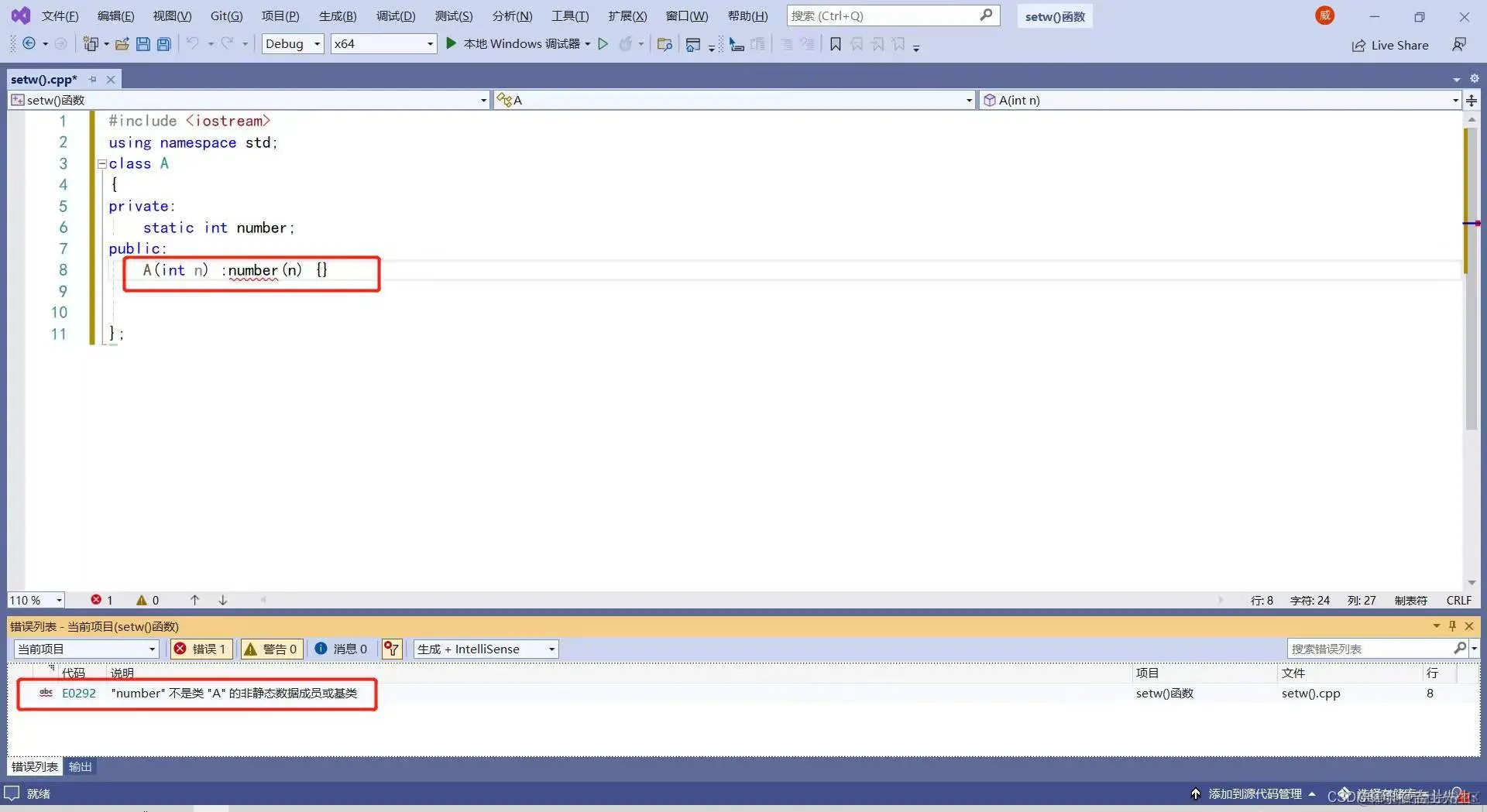Undo the last edit
This screenshot has height=812, width=1487.
193,44
